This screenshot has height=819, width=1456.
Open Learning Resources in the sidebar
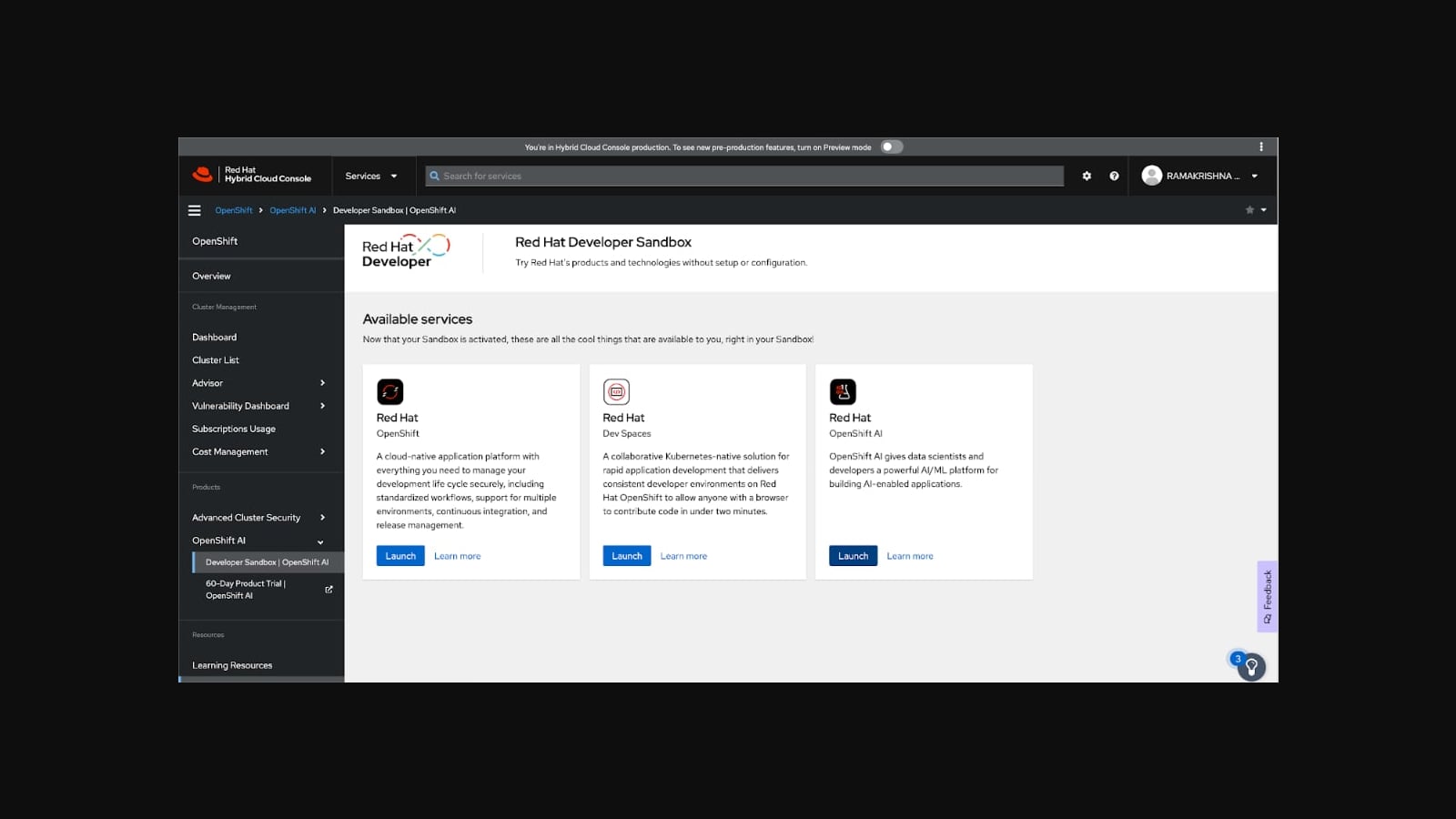232,665
